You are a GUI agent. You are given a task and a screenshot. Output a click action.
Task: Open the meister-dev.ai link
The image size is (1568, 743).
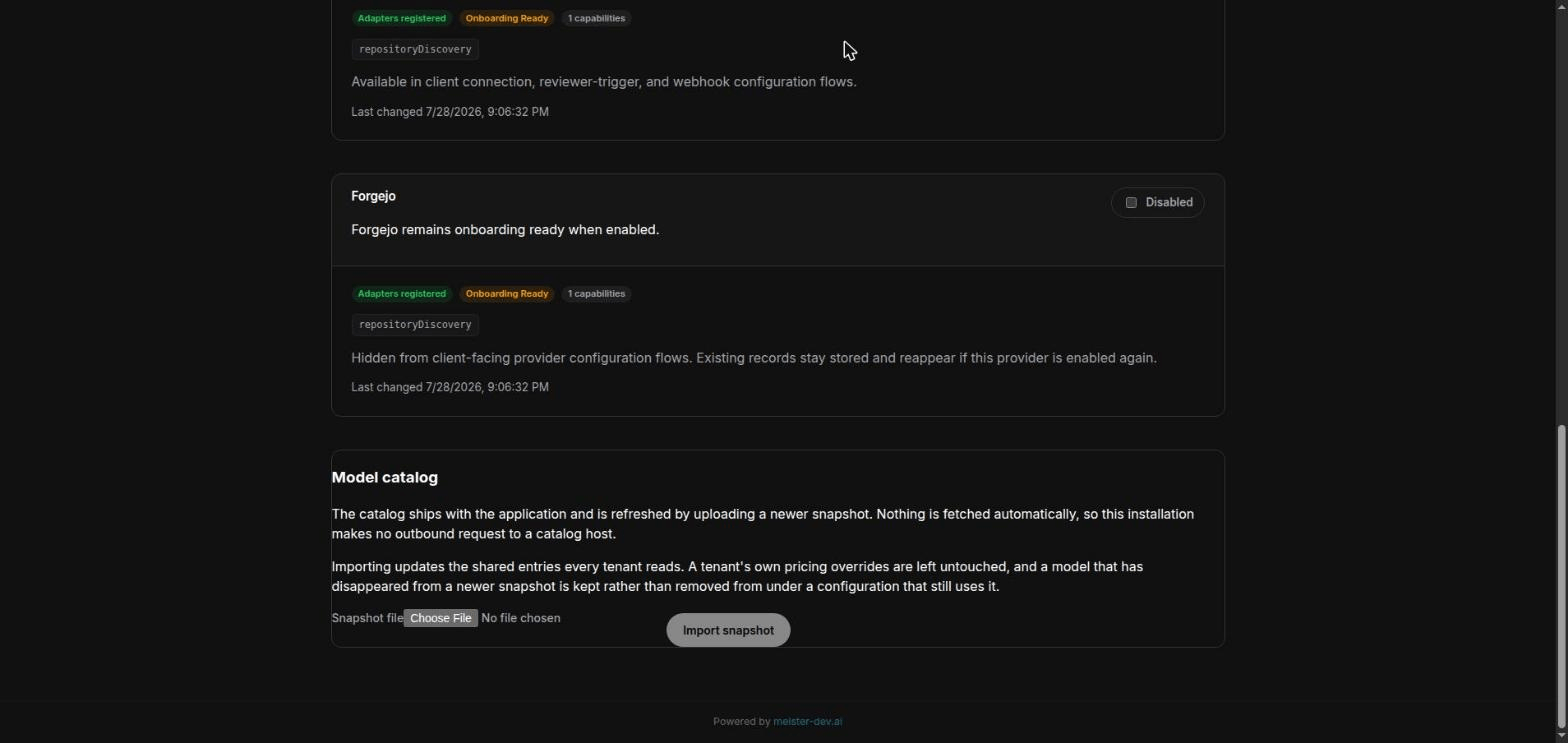coord(807,721)
